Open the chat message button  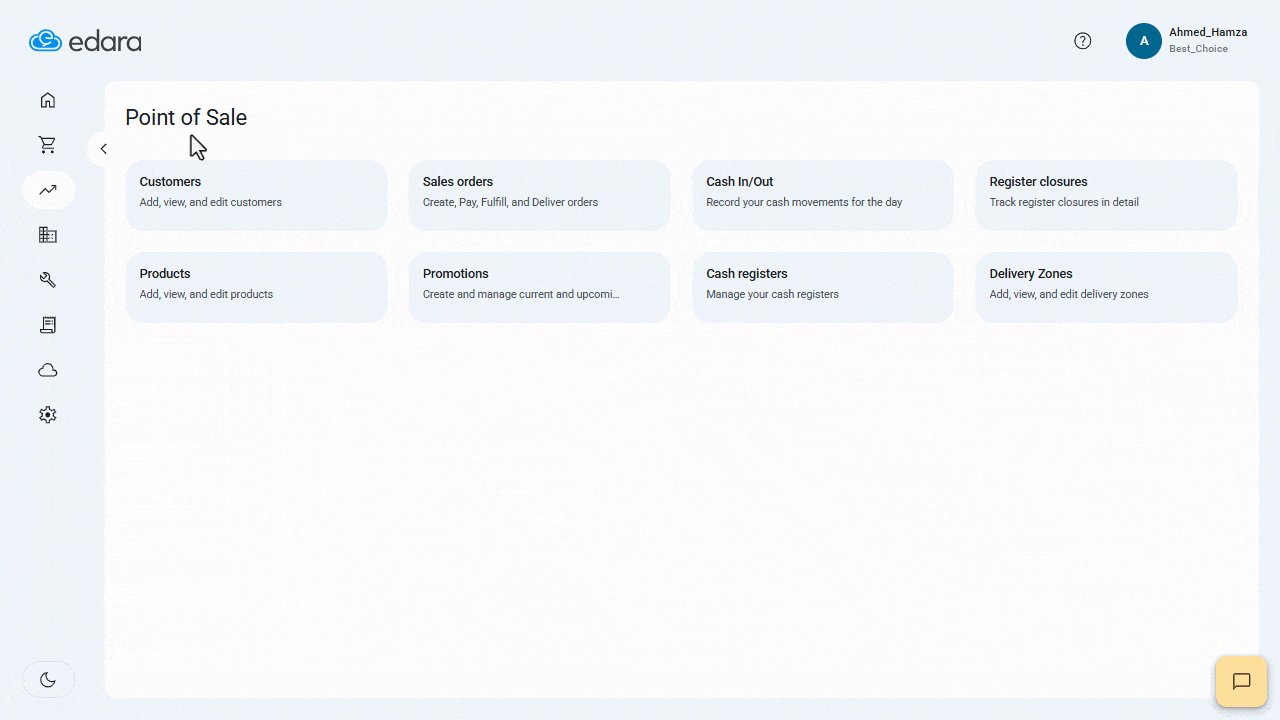1241,682
